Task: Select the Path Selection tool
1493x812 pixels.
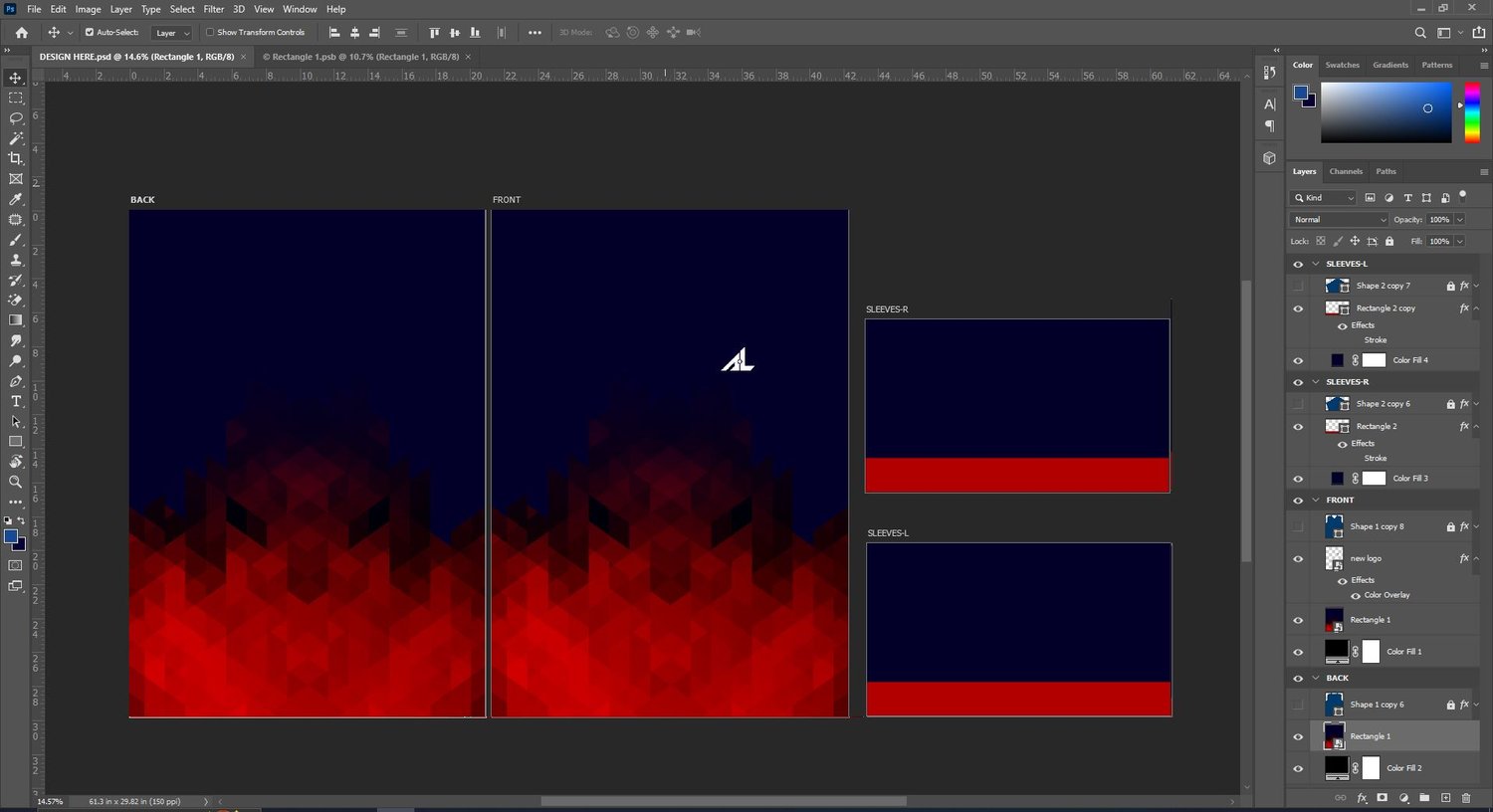Action: [x=15, y=421]
